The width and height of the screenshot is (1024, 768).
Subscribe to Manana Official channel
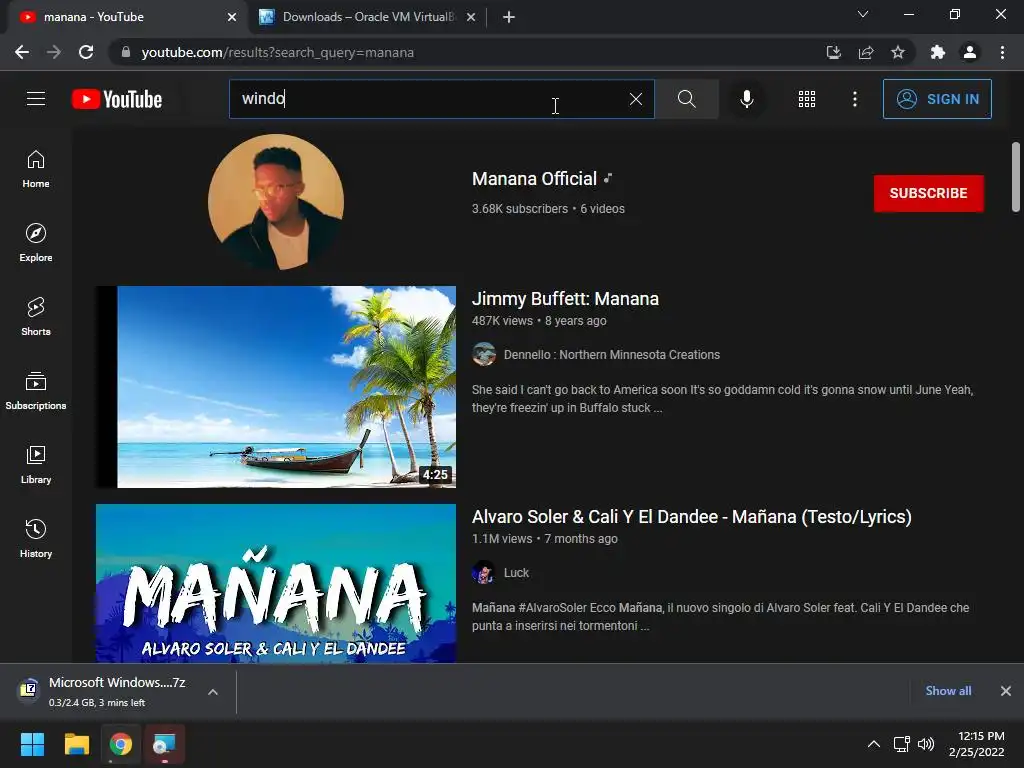coord(928,193)
